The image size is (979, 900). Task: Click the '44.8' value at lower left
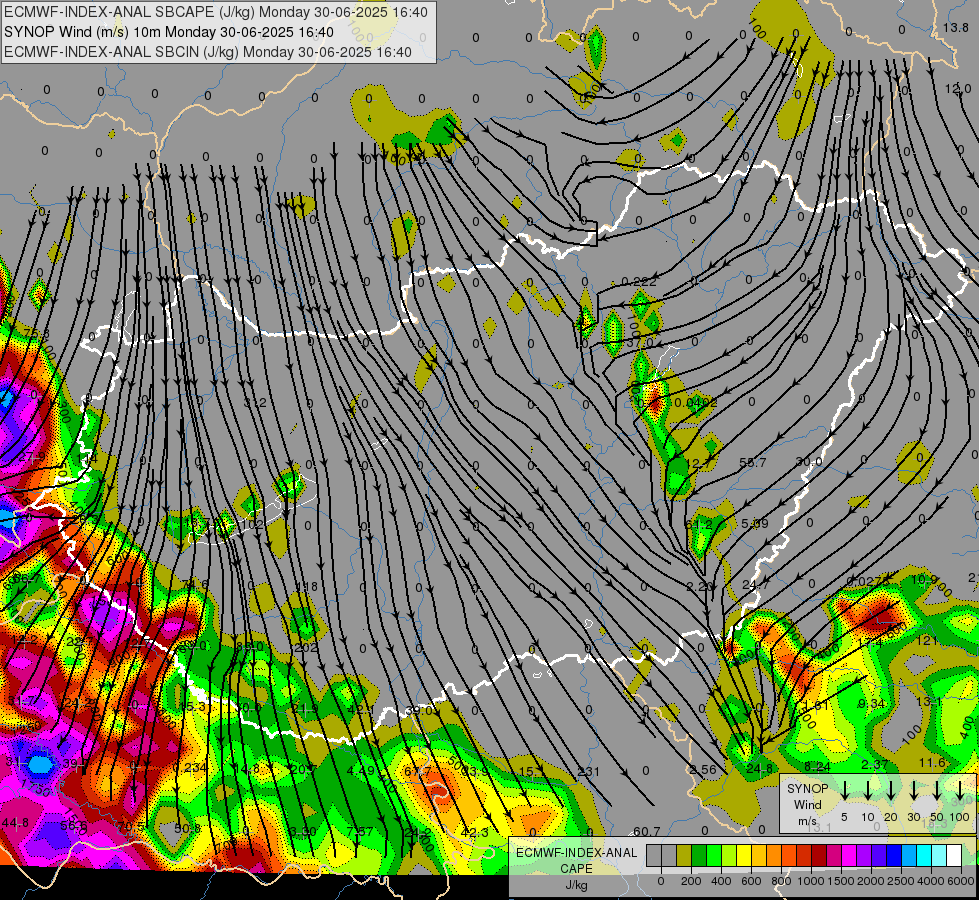(15, 823)
